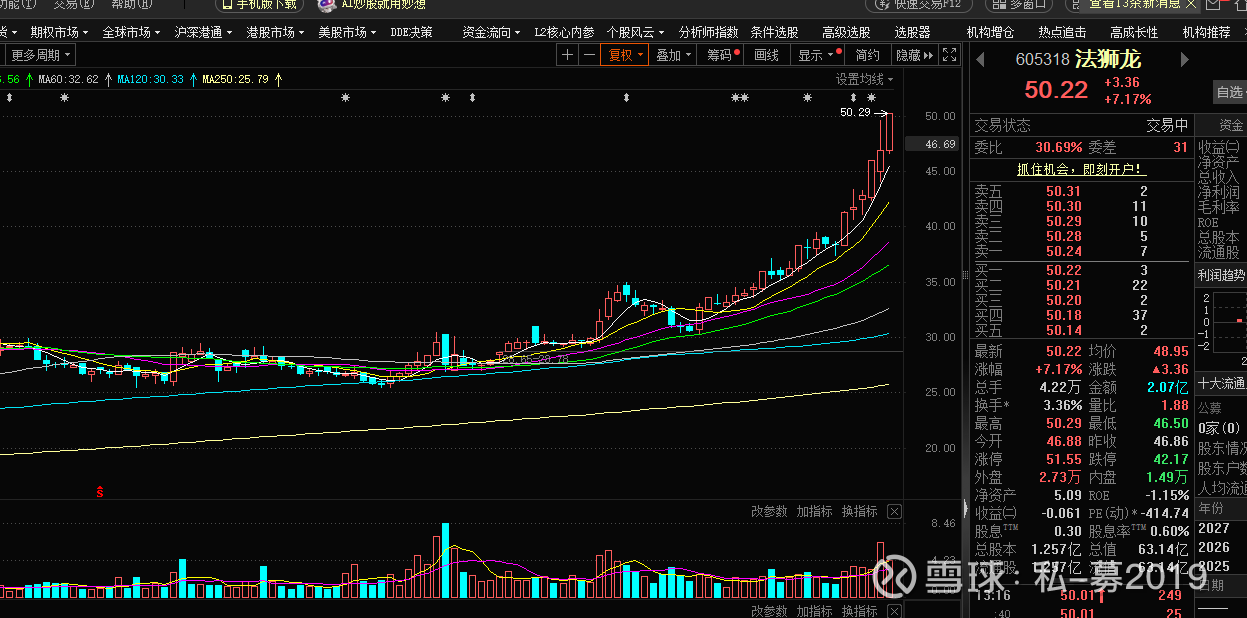1247x618 pixels.
Task: Expand the 沪深港通 menu
Action: [203, 32]
